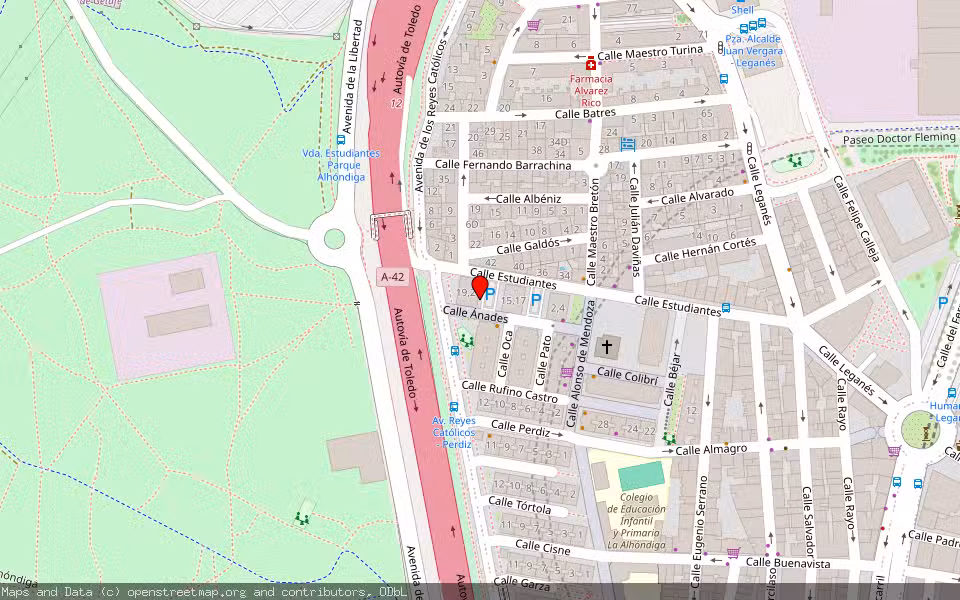Click the A-42 road shield
The width and height of the screenshot is (960, 600).
[x=392, y=277]
